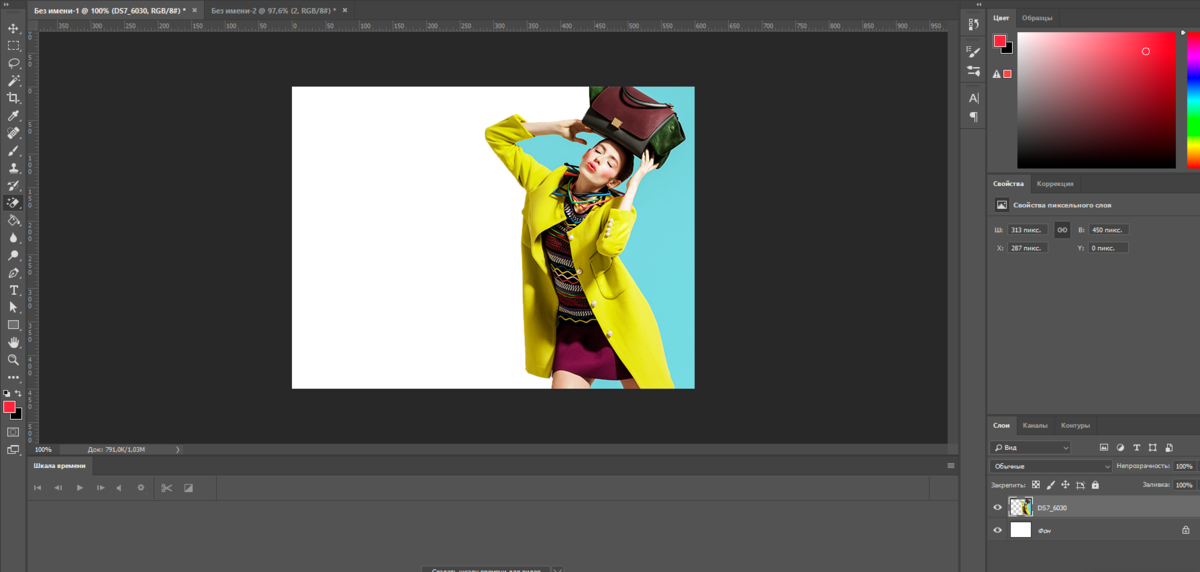Click the X position field 287 пикс.

tap(1027, 248)
